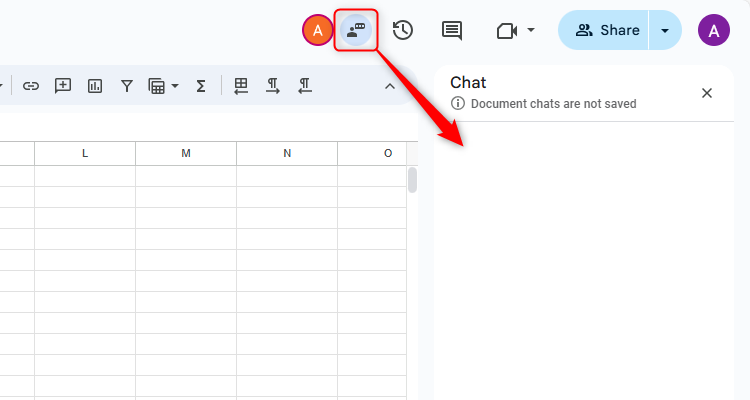Click the insert link icon
This screenshot has height=400, width=750.
(31, 86)
